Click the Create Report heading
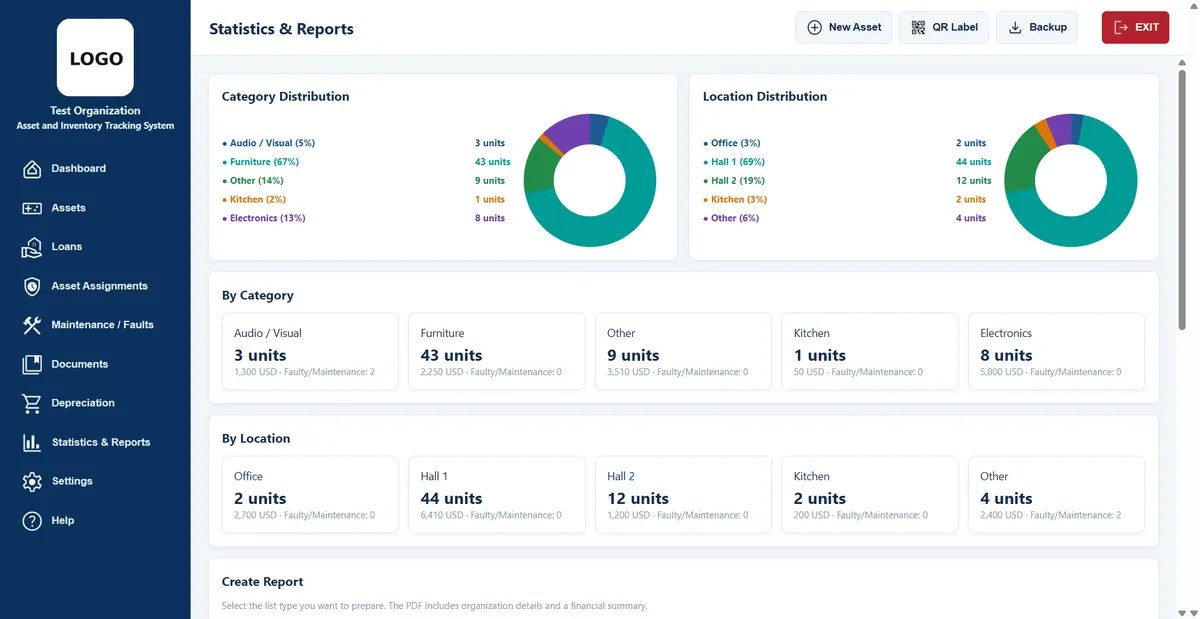The image size is (1200, 619). [262, 582]
